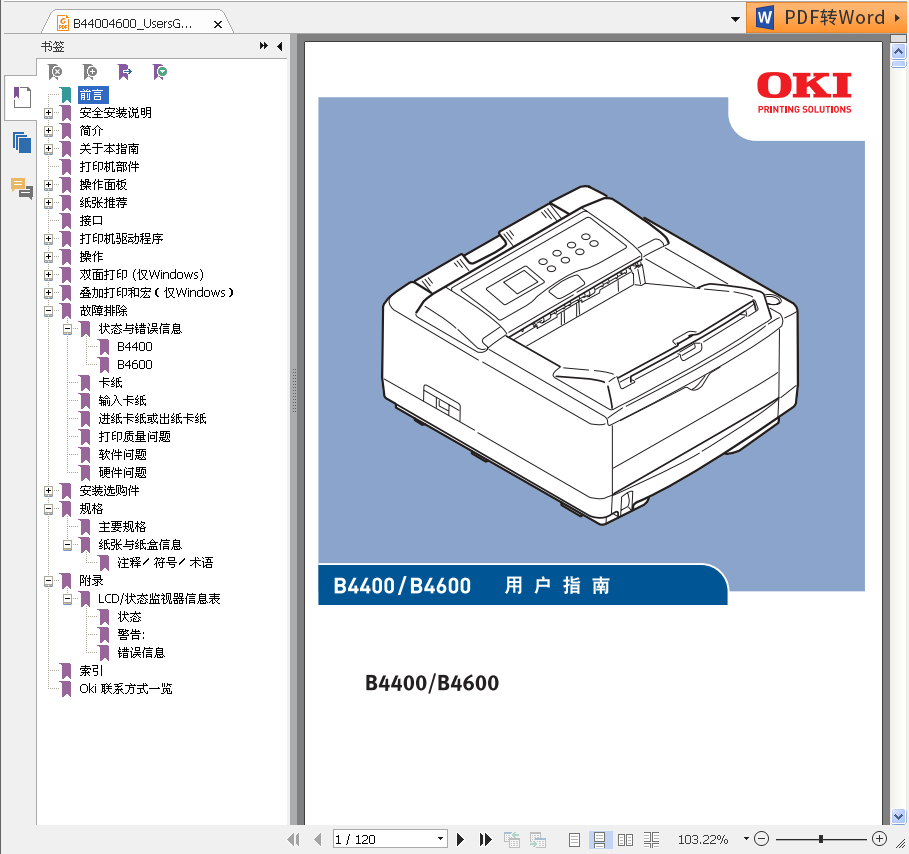Open the B4600 bookmark

(x=134, y=365)
